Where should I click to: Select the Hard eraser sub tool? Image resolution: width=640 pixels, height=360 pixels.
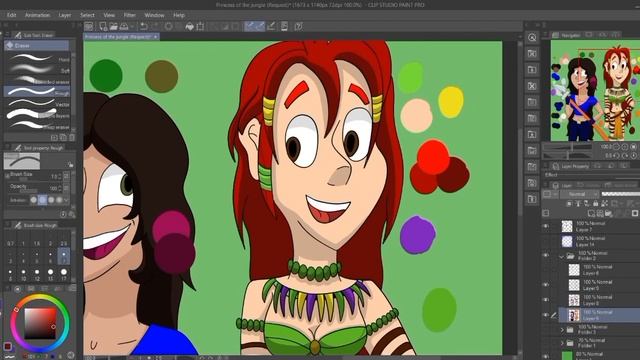pos(38,58)
